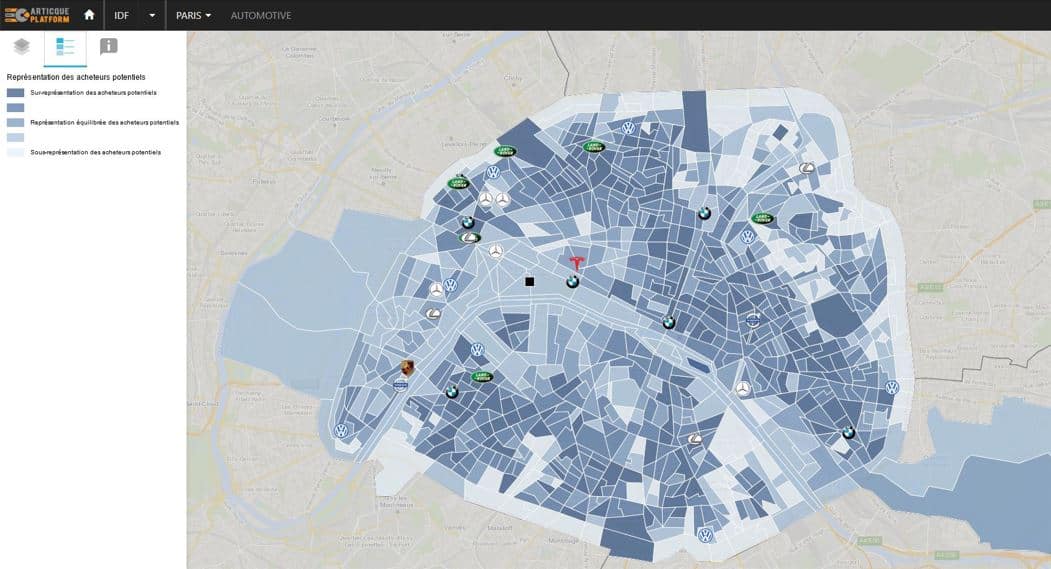Click the BMW marker just below Tesla
This screenshot has height=569, width=1051.
tap(572, 282)
